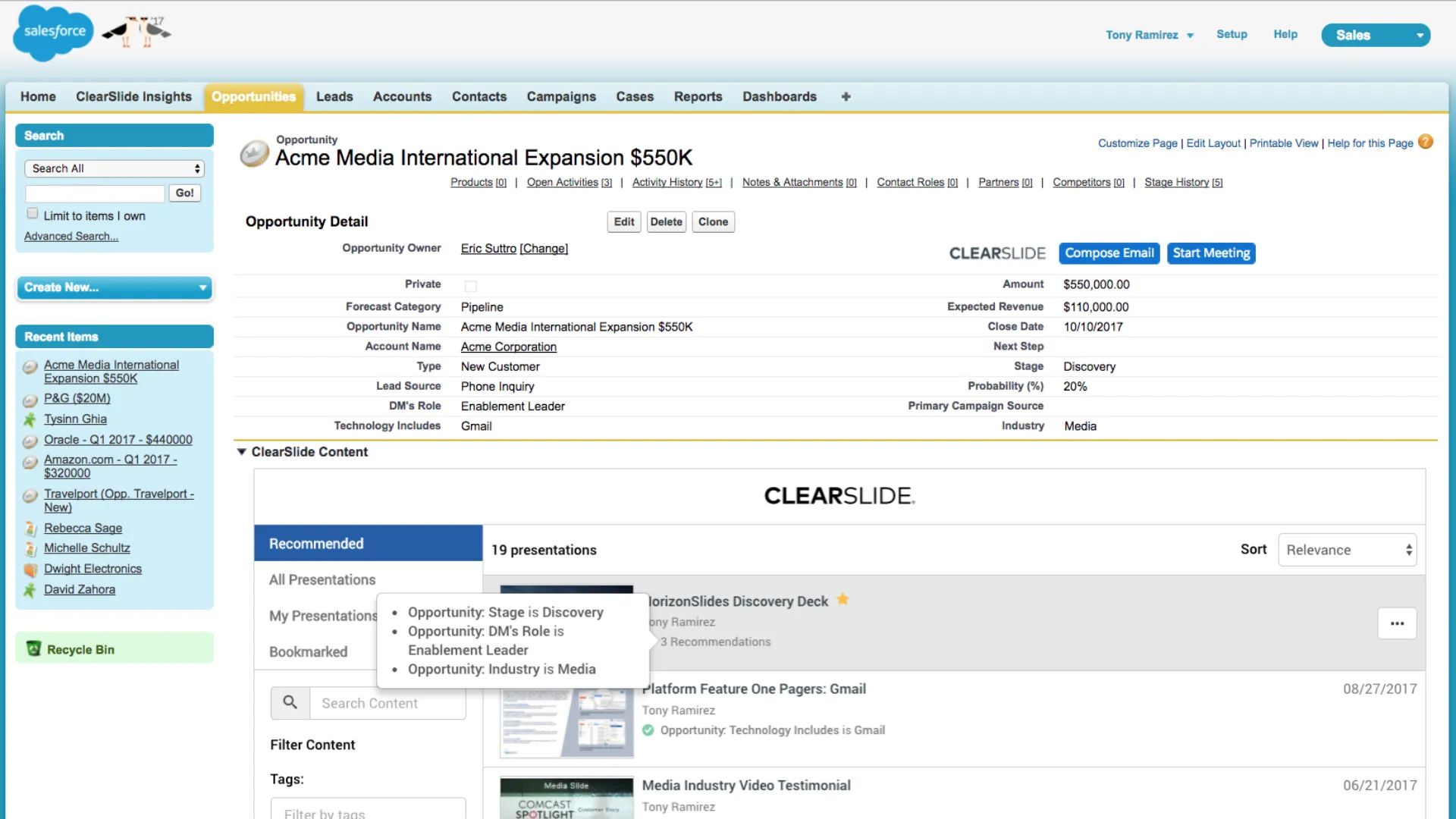Click the magnifier icon beside Search Content

(x=290, y=703)
